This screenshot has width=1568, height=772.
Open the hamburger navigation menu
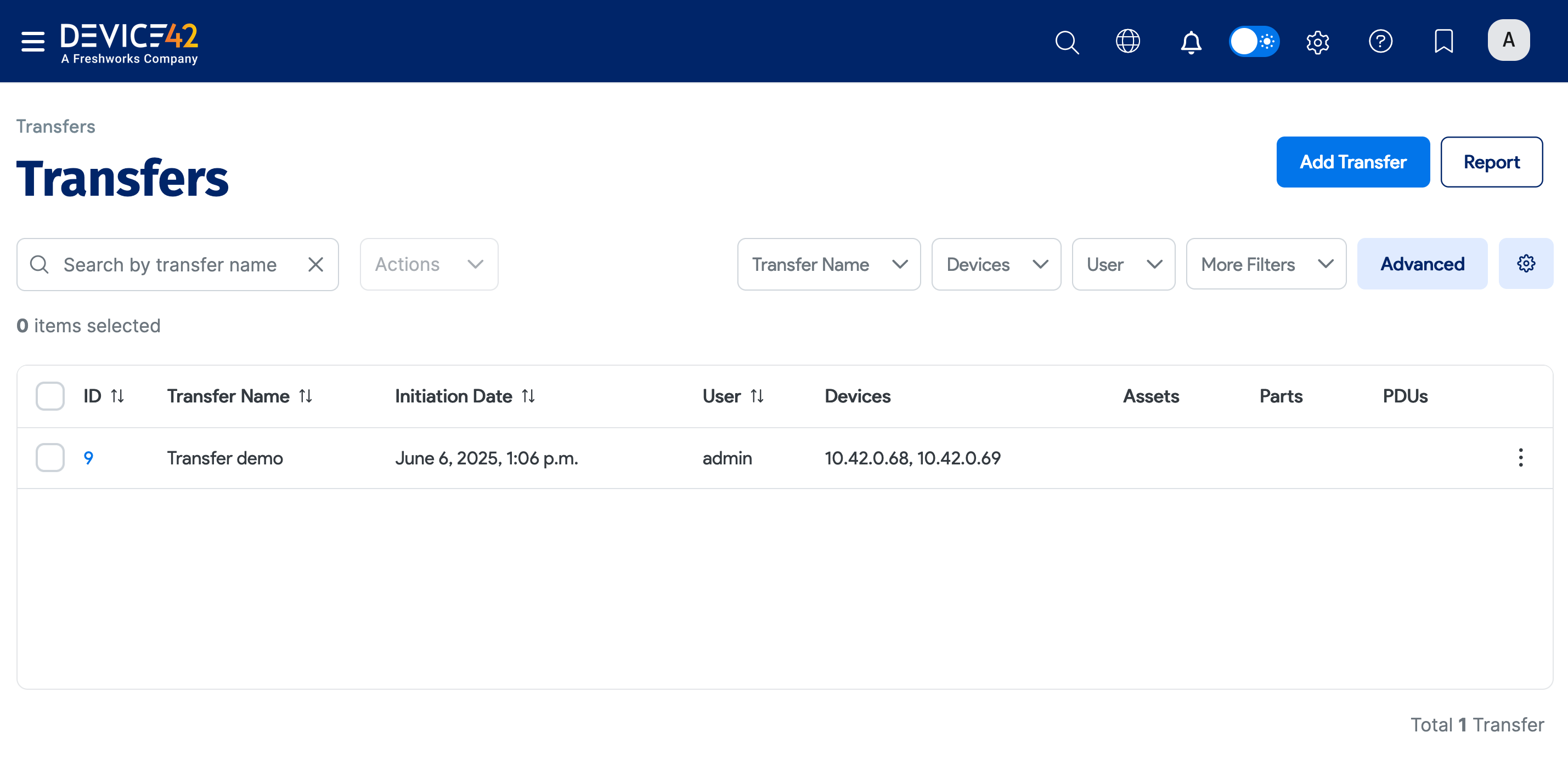[x=32, y=41]
